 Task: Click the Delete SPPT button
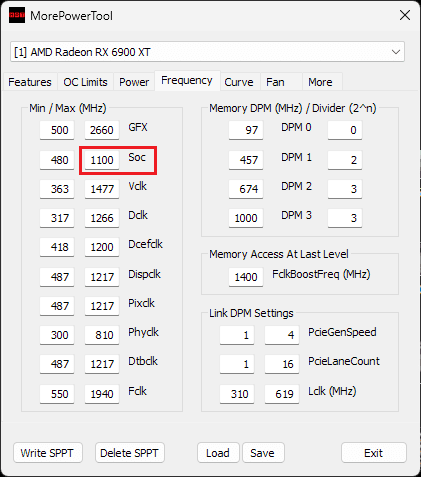click(x=130, y=453)
